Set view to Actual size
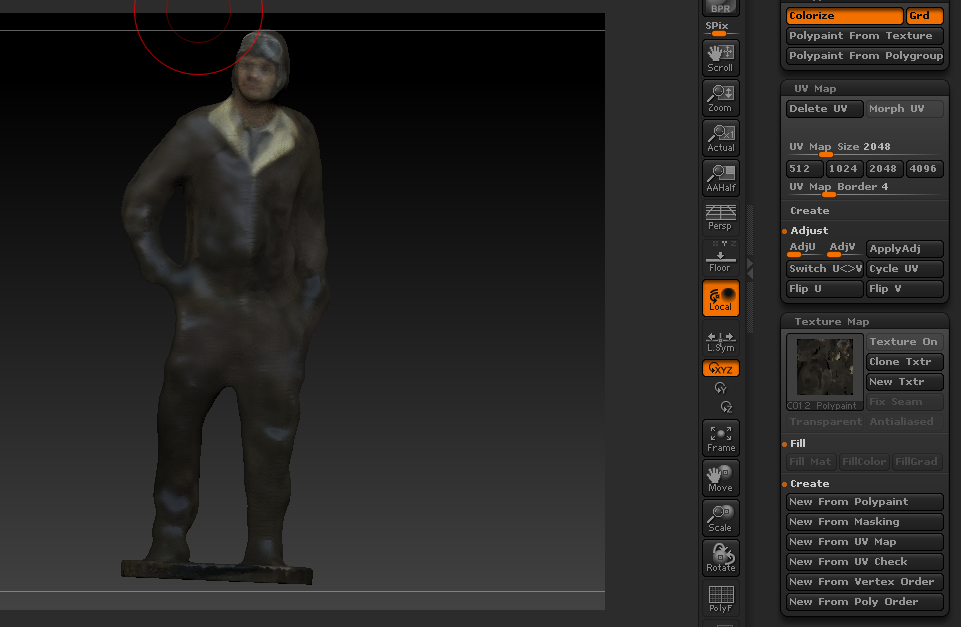Viewport: 961px width, 627px height. (720, 137)
